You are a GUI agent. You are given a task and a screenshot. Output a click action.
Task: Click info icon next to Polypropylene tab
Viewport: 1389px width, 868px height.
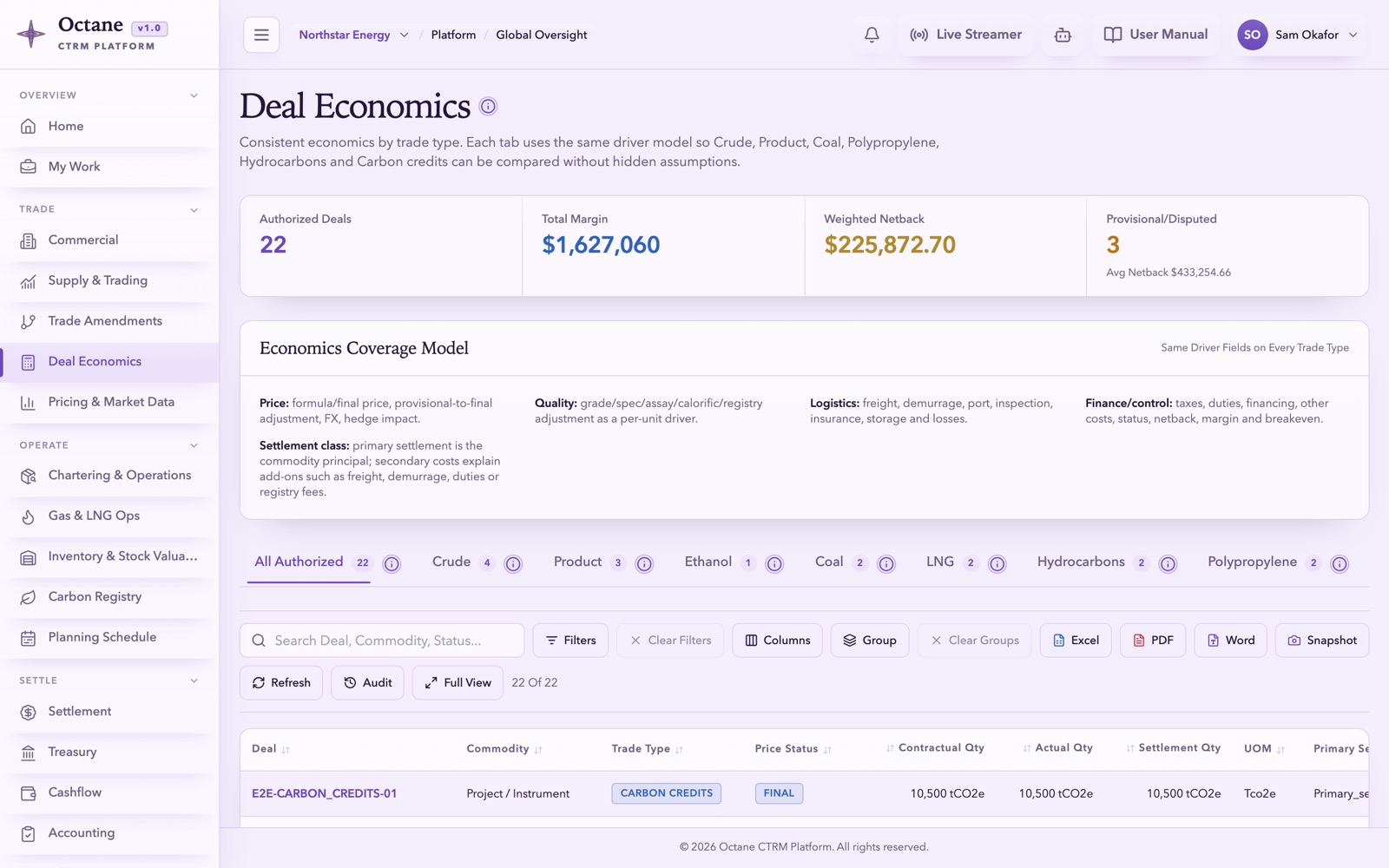[x=1340, y=563]
